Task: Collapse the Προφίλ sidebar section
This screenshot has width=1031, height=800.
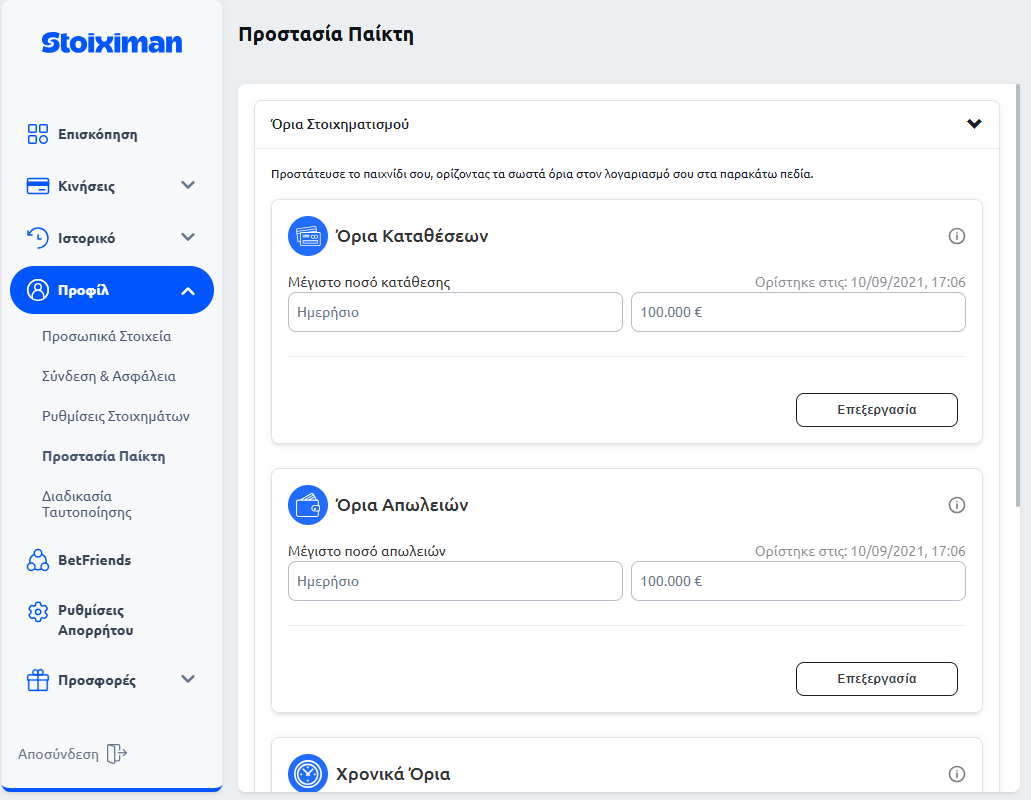Action: (x=187, y=291)
